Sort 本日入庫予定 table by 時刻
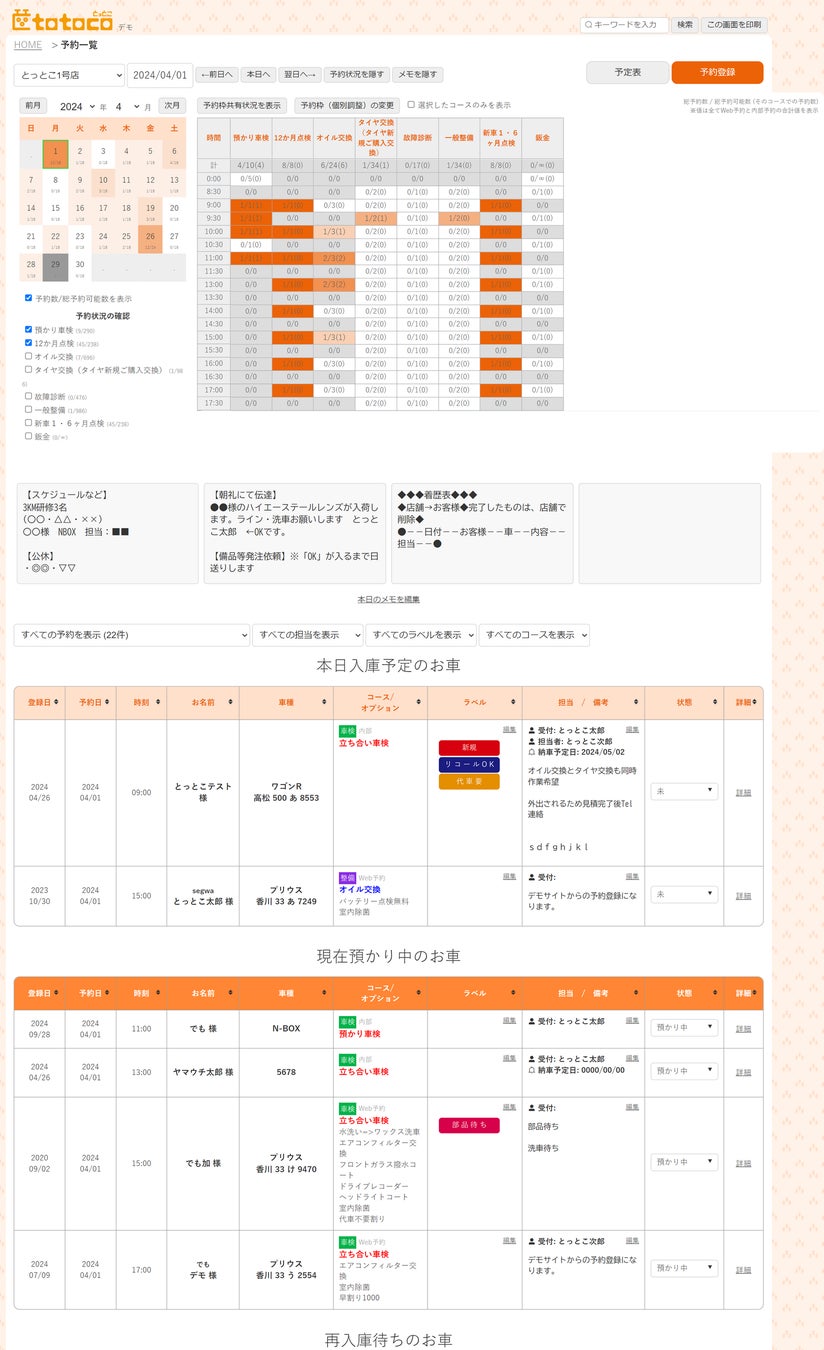This screenshot has width=824, height=1350. tap(141, 702)
